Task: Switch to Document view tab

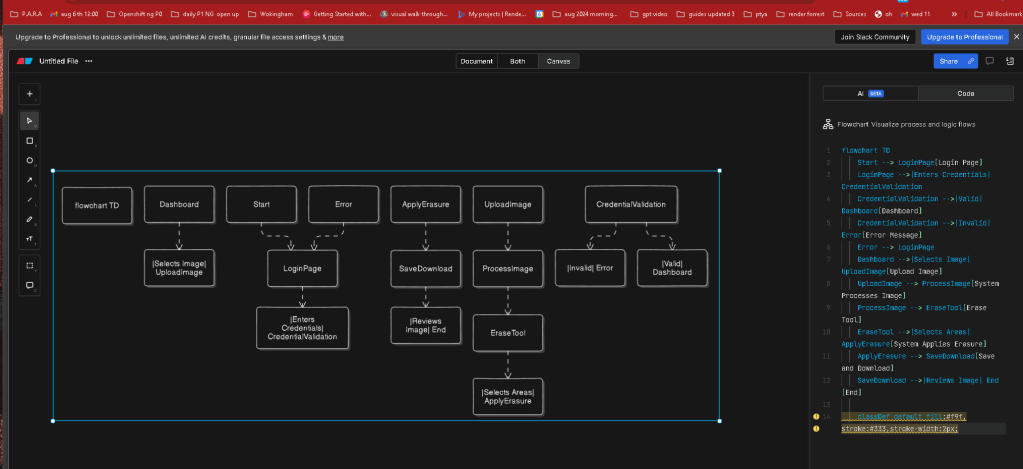Action: click(476, 61)
